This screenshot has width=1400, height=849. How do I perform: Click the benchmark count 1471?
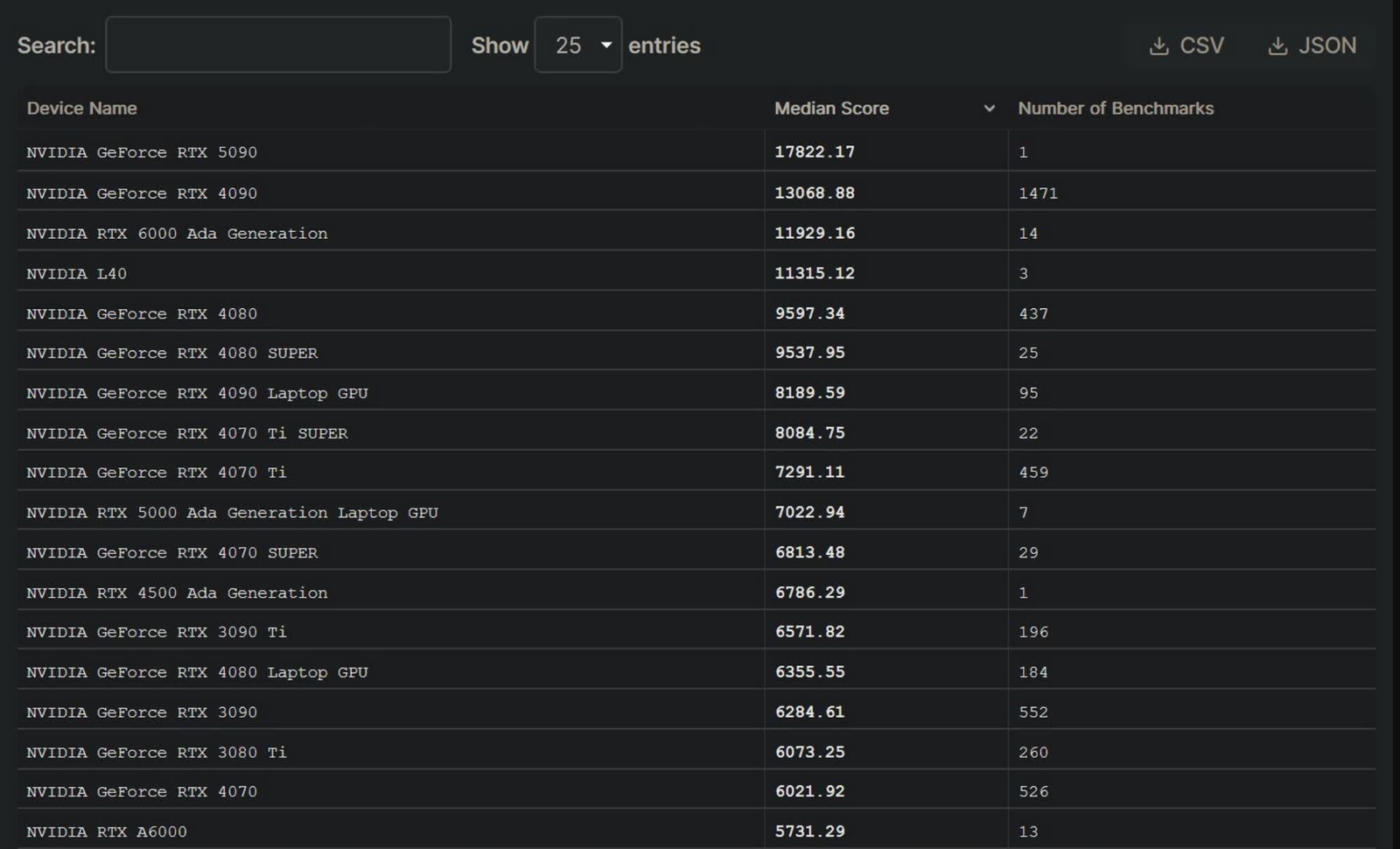coord(1038,193)
